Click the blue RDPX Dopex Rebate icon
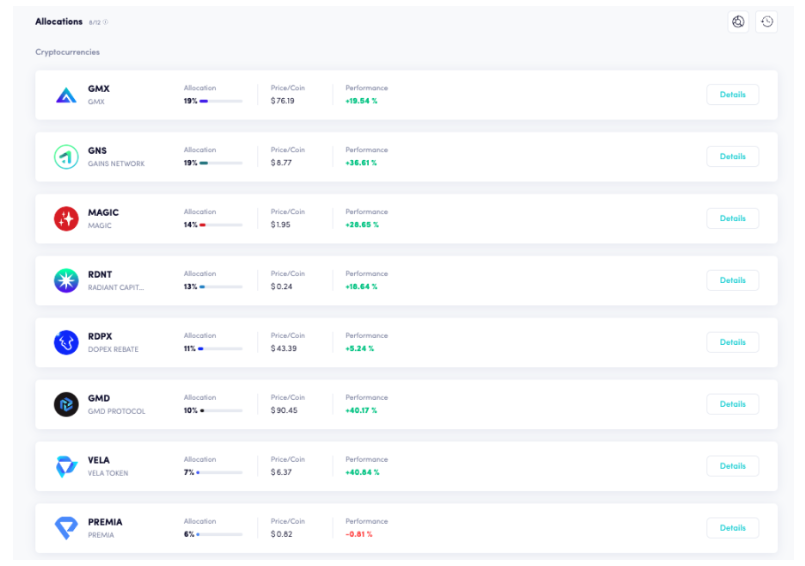 click(66, 343)
